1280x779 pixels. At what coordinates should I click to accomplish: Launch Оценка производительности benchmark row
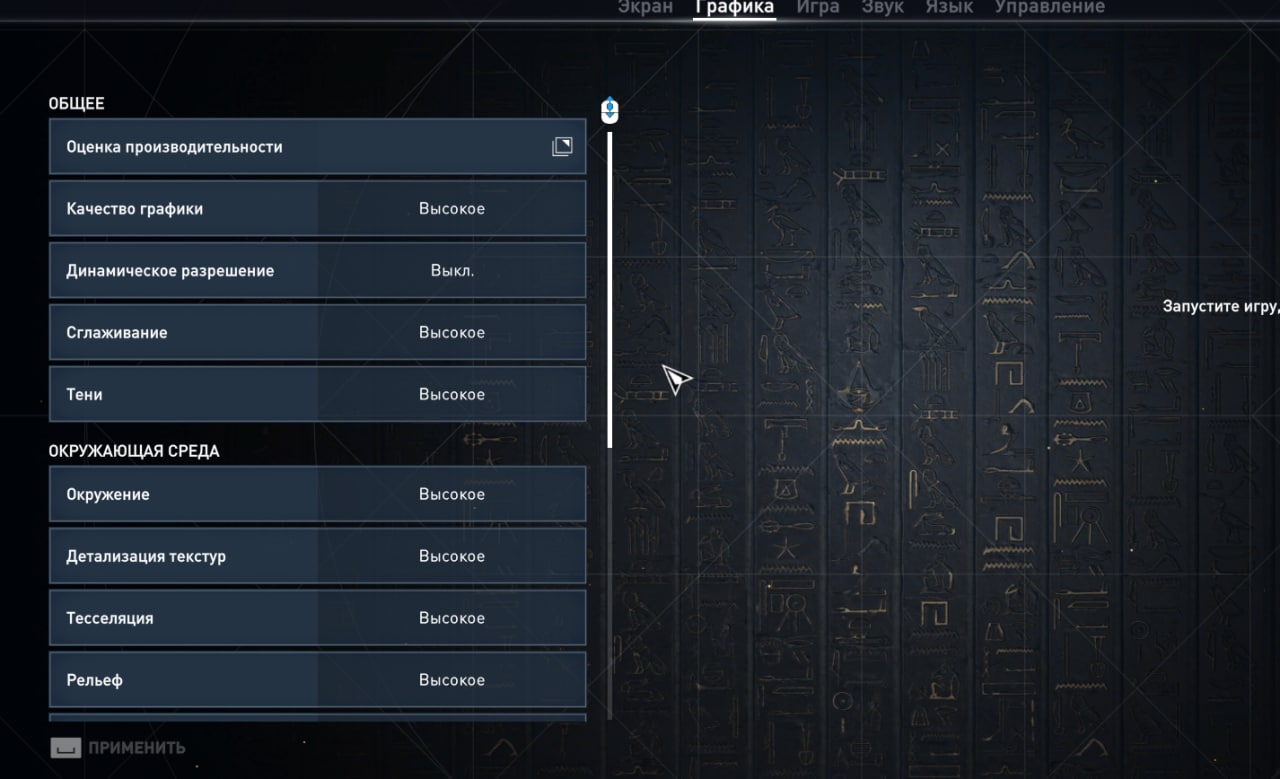pos(317,147)
